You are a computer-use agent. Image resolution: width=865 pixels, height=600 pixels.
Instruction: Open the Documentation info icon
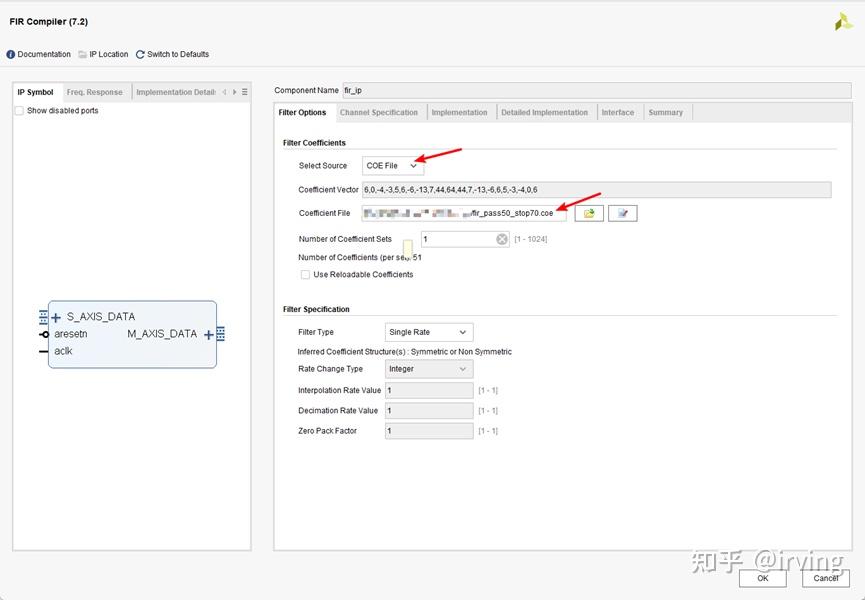pos(10,55)
